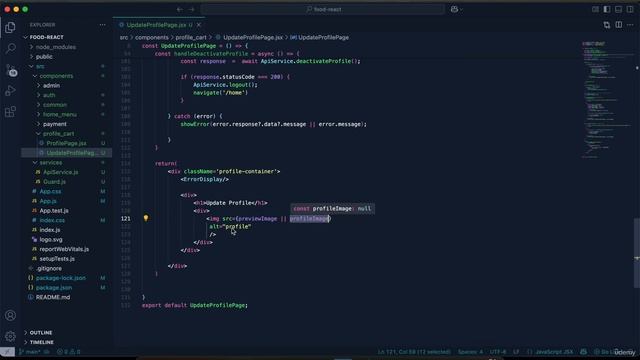Screen dimensions: 640x360
Task: Click the editor vertical scrollbar thumb
Action: [x=636, y=253]
